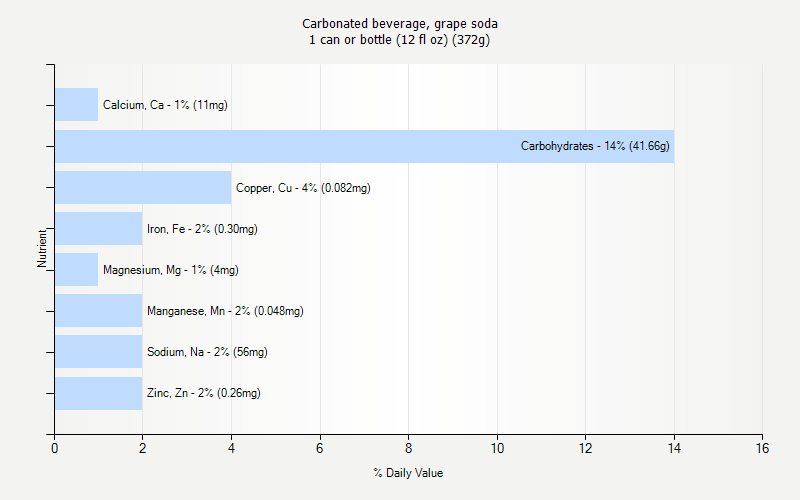Click x-axis tick label '2'
The image size is (800, 500).
(142, 448)
